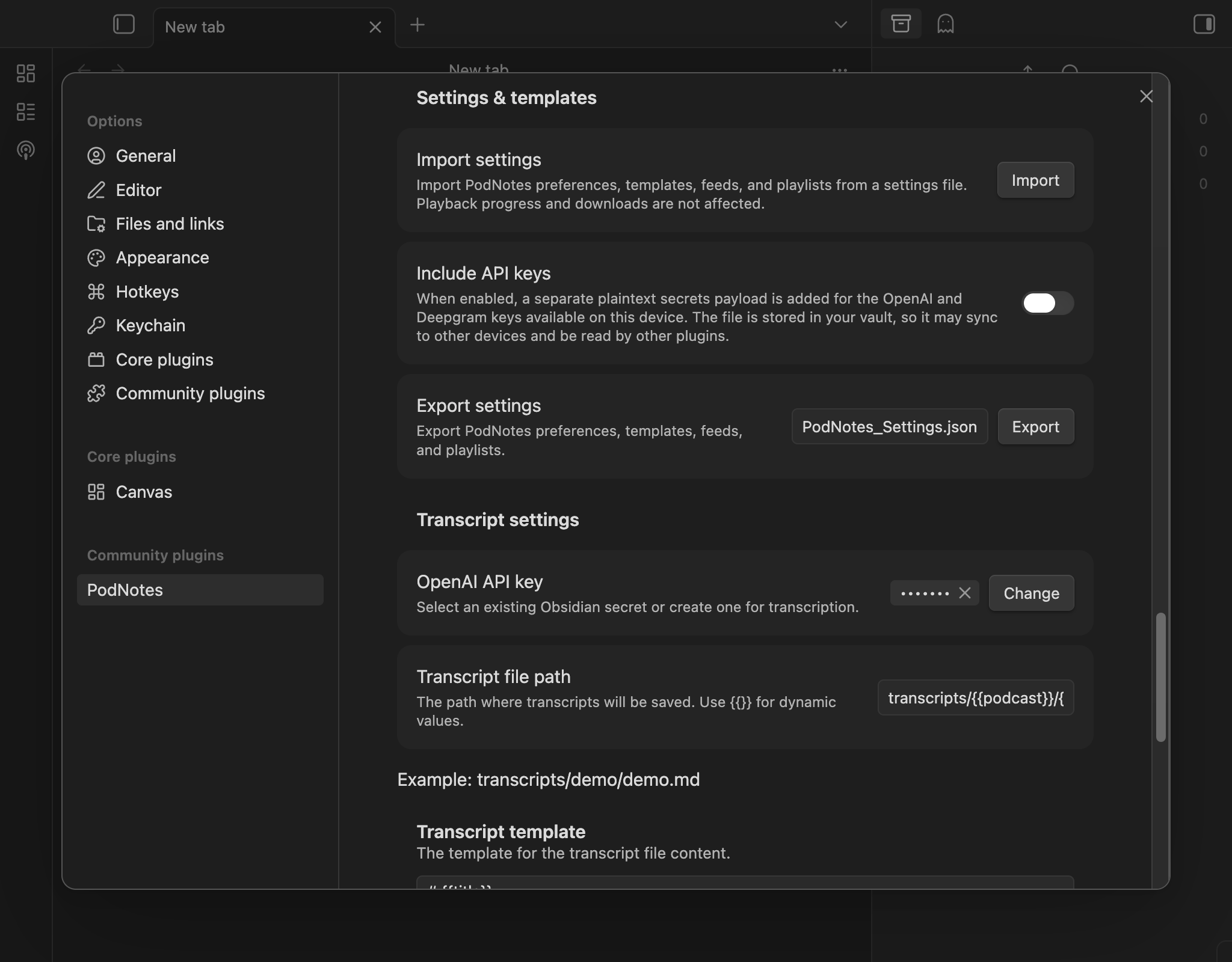
Task: Edit the PodNotes_Settings.json filename field
Action: (890, 427)
